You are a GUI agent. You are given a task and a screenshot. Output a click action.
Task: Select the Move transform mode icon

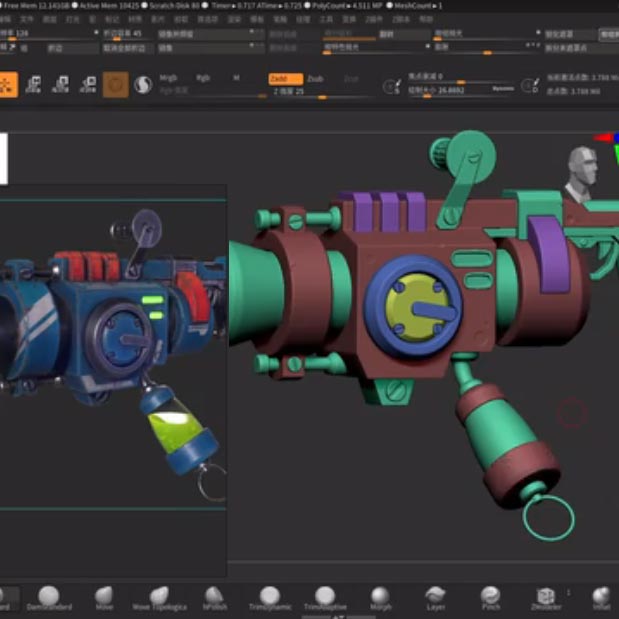tap(33, 84)
